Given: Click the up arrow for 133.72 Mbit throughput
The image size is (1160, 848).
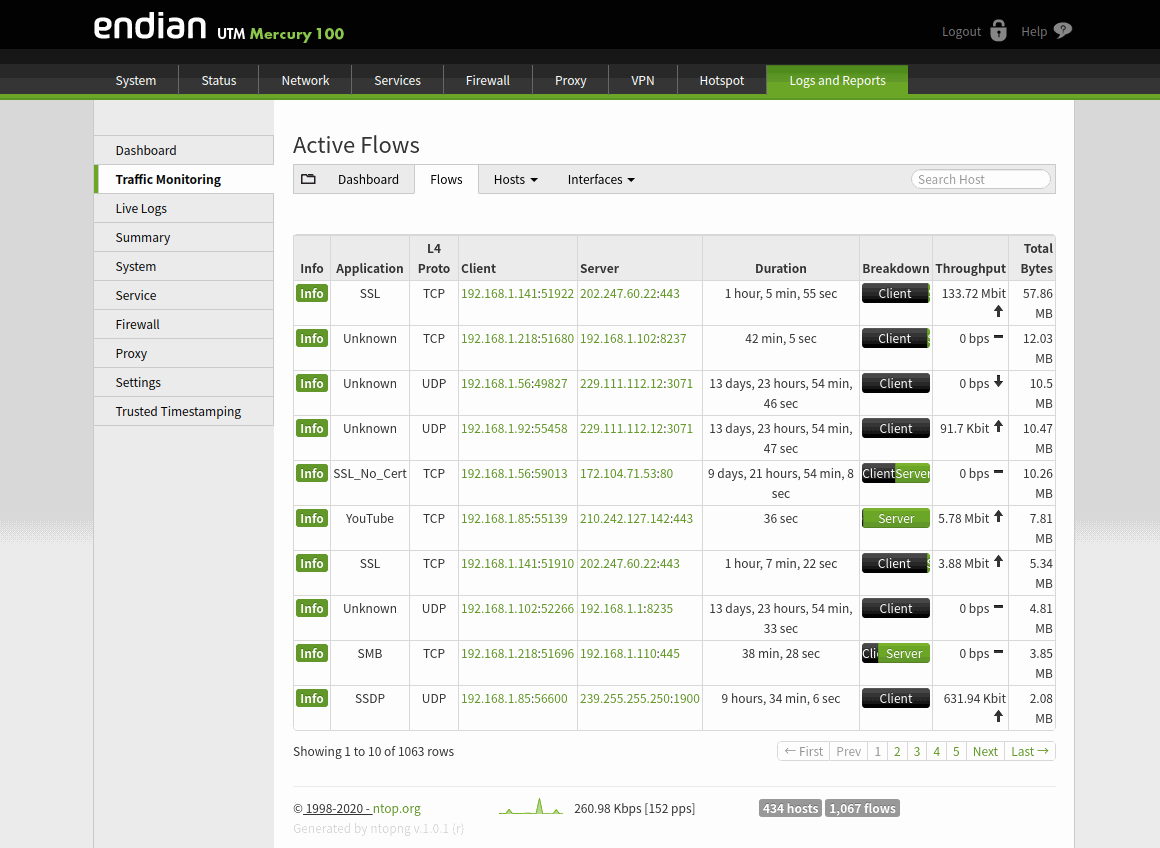Looking at the screenshot, I should [998, 312].
